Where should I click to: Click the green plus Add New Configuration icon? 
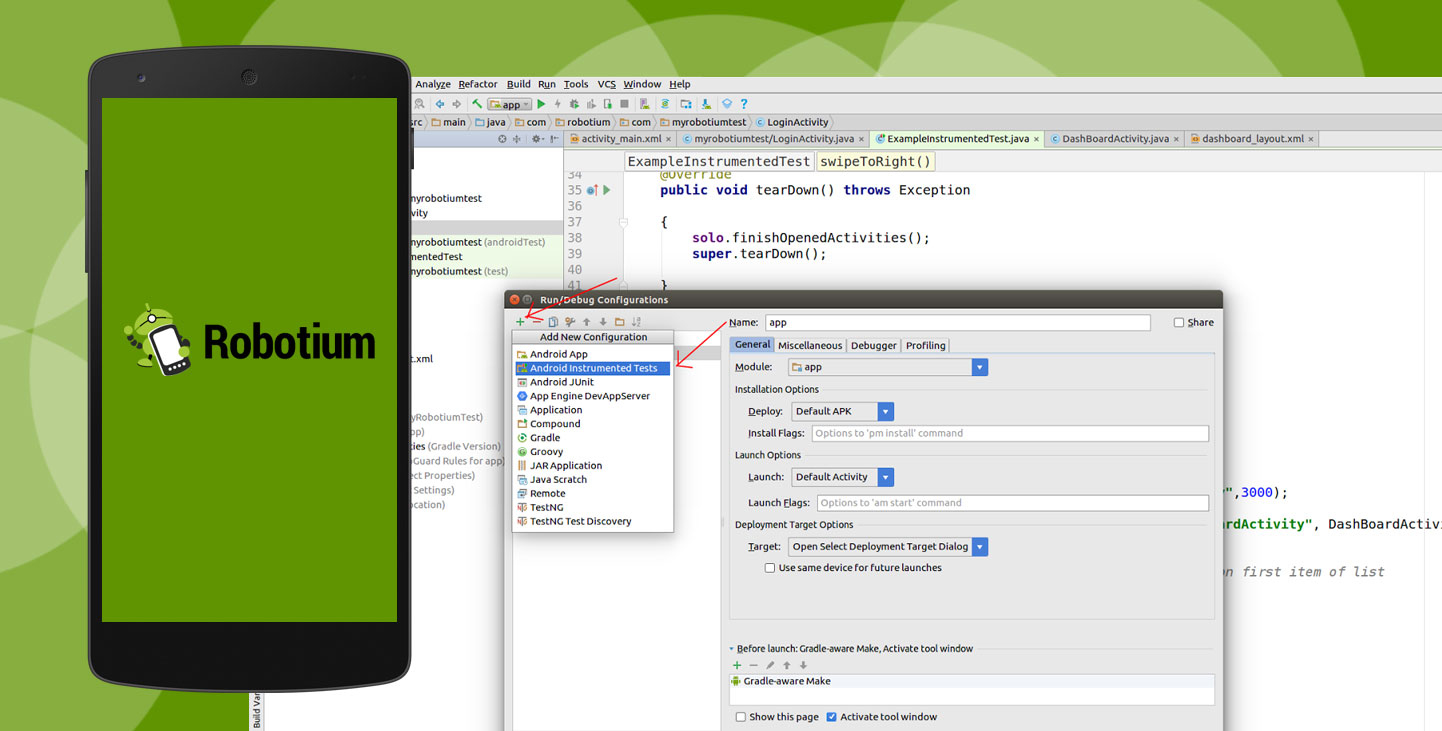click(x=520, y=322)
